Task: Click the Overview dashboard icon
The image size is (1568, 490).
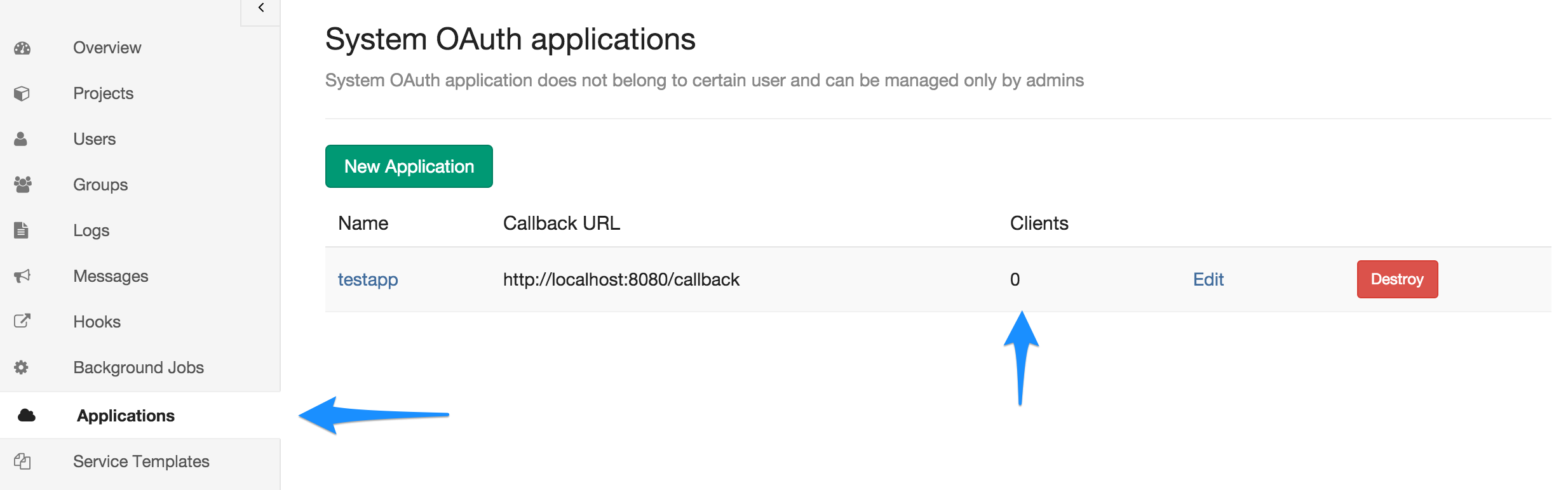Action: point(22,48)
